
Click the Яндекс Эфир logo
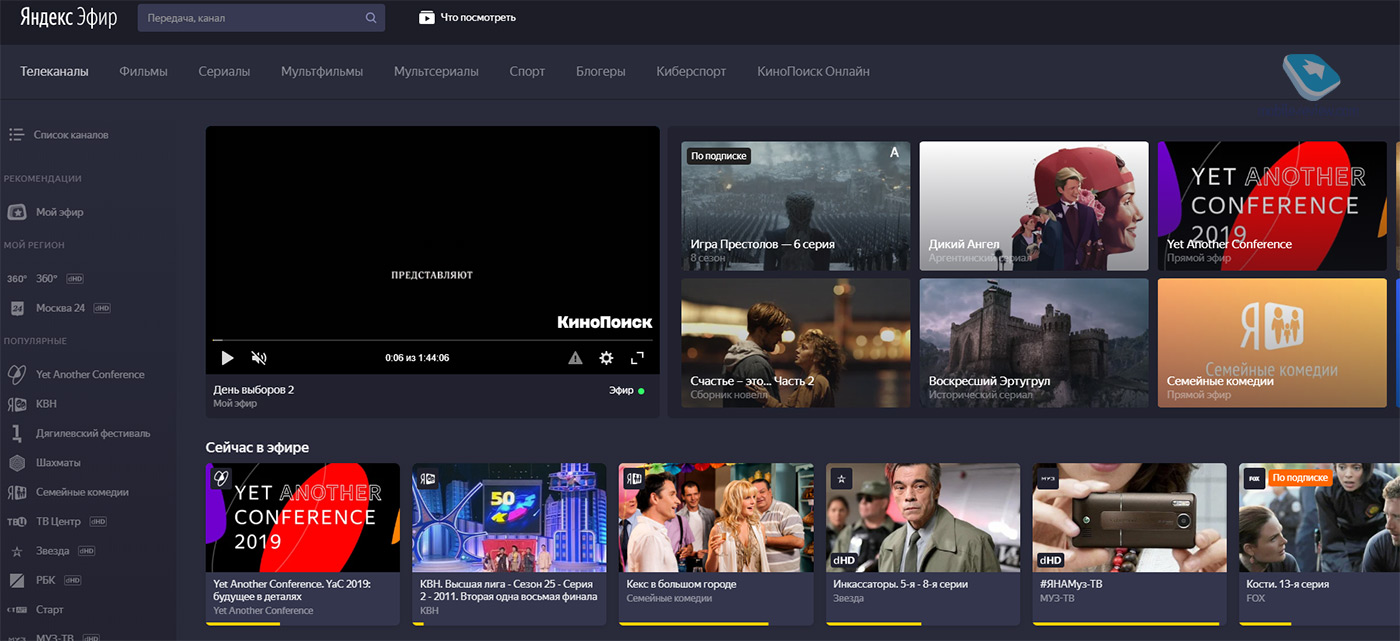coord(69,18)
